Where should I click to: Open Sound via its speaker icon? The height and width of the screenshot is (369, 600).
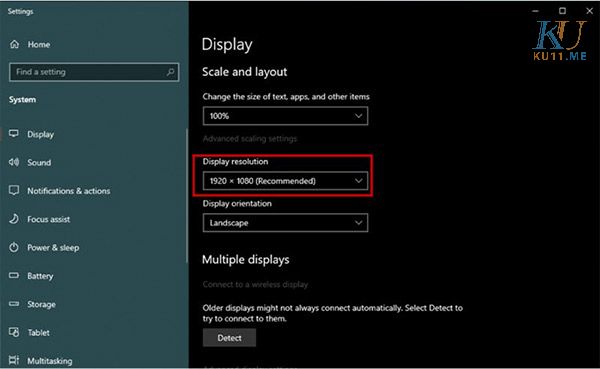14,162
